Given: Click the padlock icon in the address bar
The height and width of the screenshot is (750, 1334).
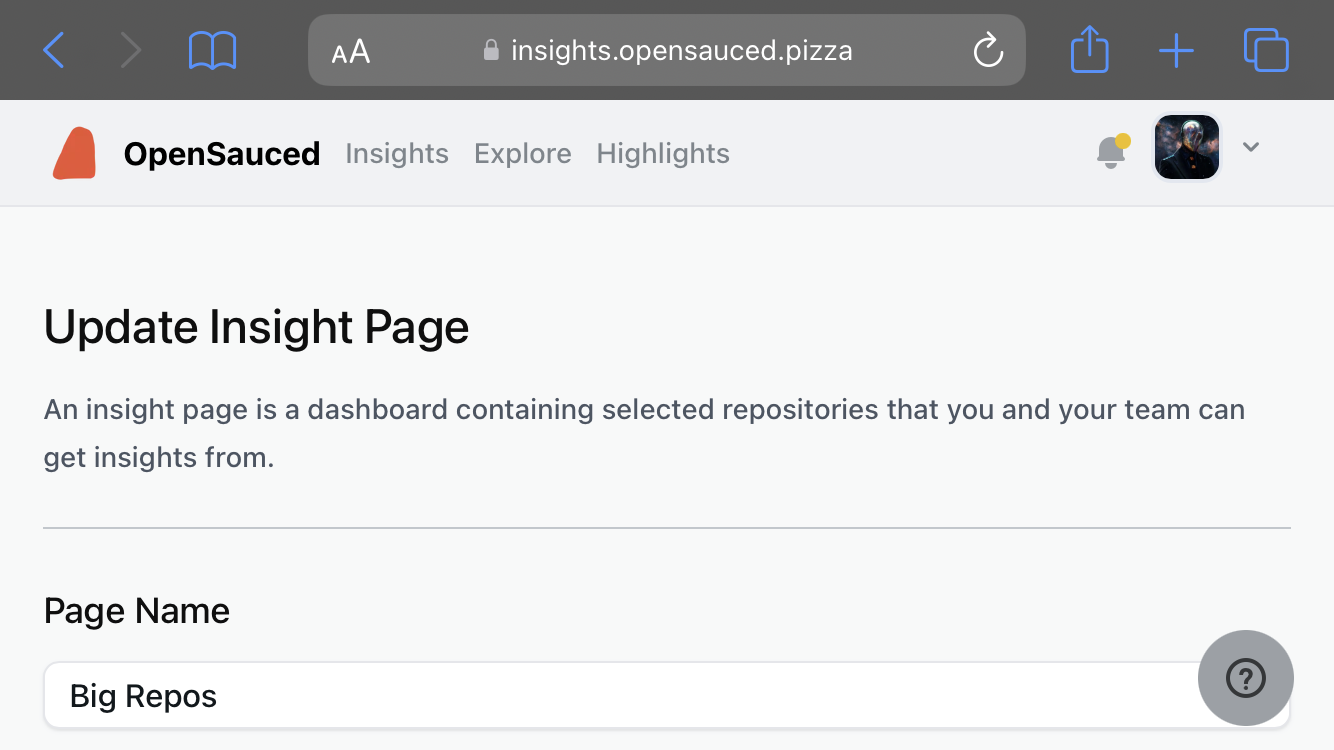Looking at the screenshot, I should point(491,50).
